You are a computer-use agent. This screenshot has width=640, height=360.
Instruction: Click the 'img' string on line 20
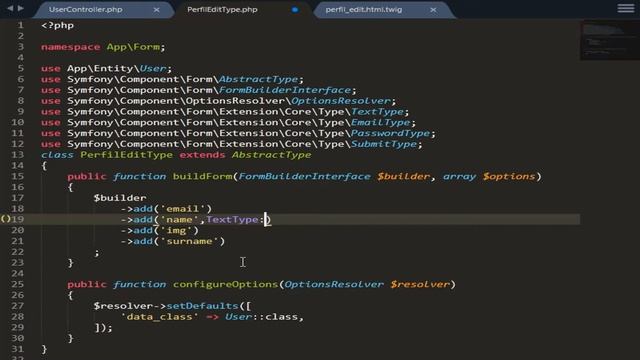pos(176,230)
